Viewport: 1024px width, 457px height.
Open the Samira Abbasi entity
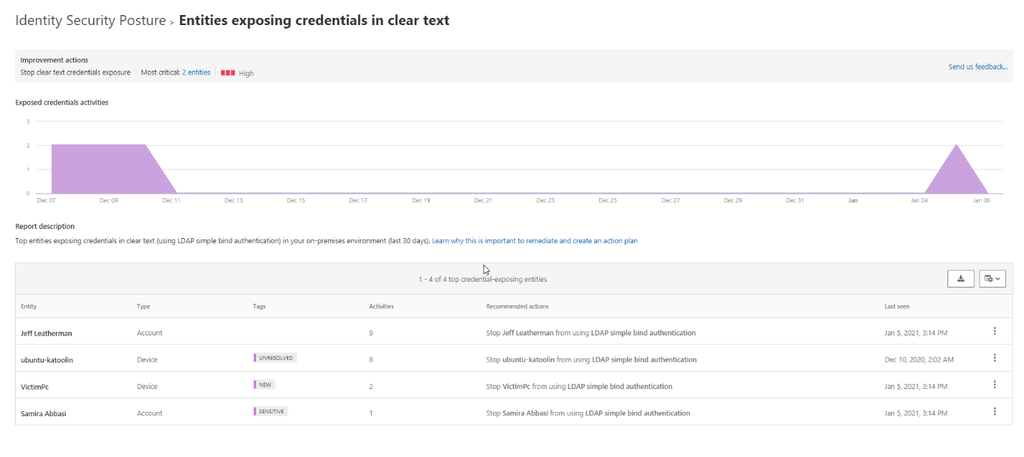tap(42, 413)
